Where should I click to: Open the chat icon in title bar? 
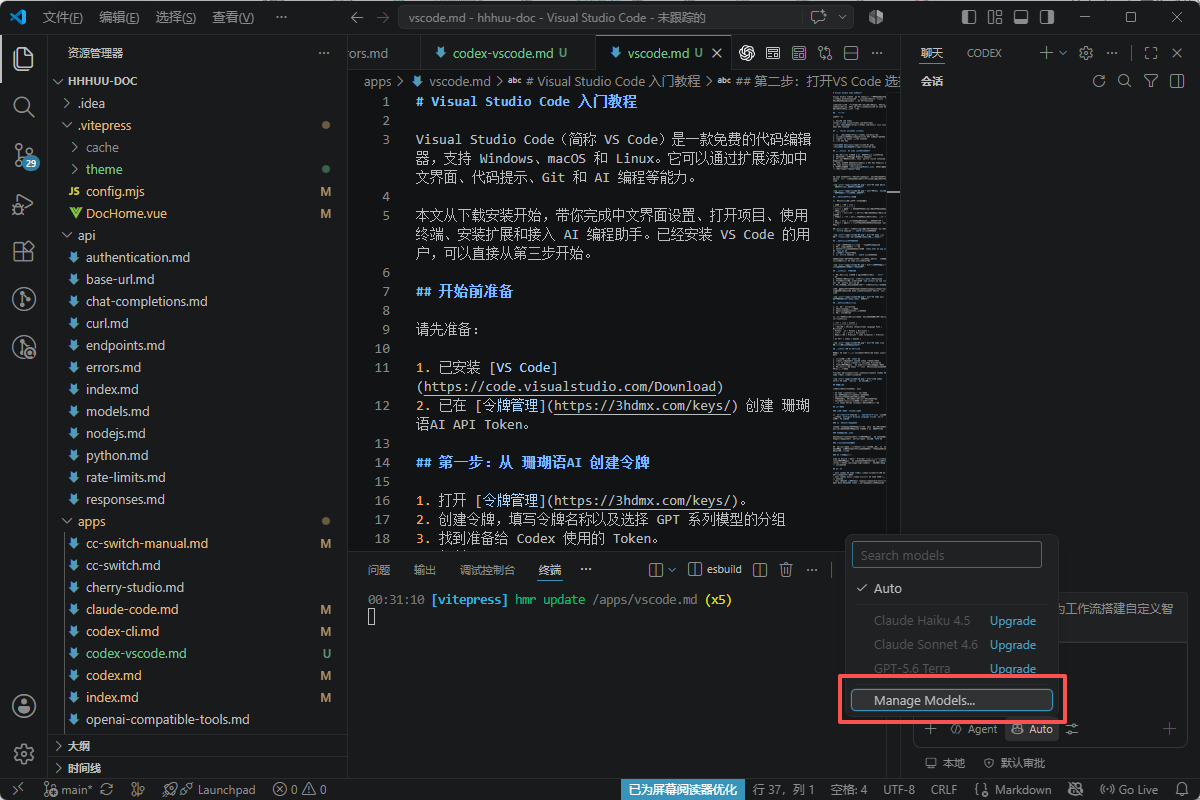pos(819,17)
